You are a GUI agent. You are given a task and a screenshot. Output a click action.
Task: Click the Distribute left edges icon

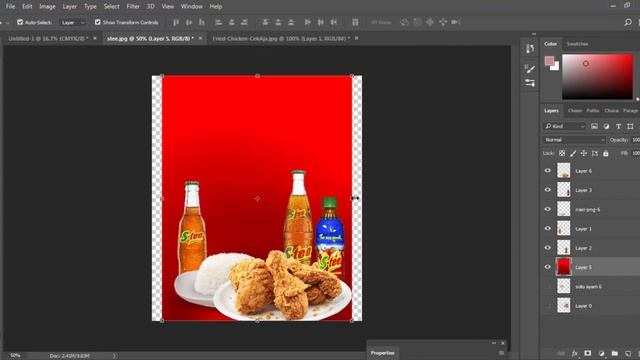pyautogui.click(x=308, y=22)
